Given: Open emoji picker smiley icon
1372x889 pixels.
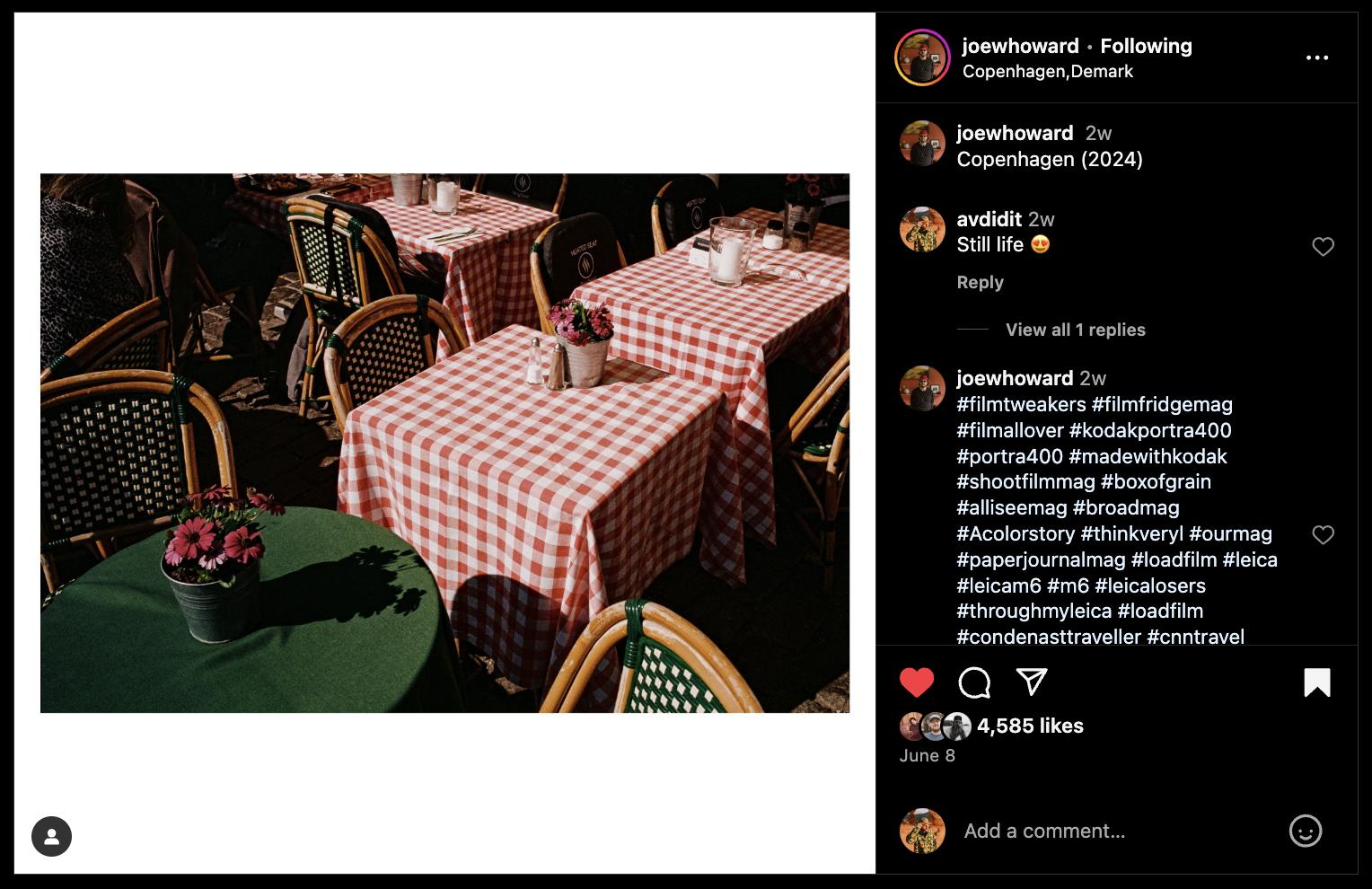Looking at the screenshot, I should pyautogui.click(x=1306, y=831).
